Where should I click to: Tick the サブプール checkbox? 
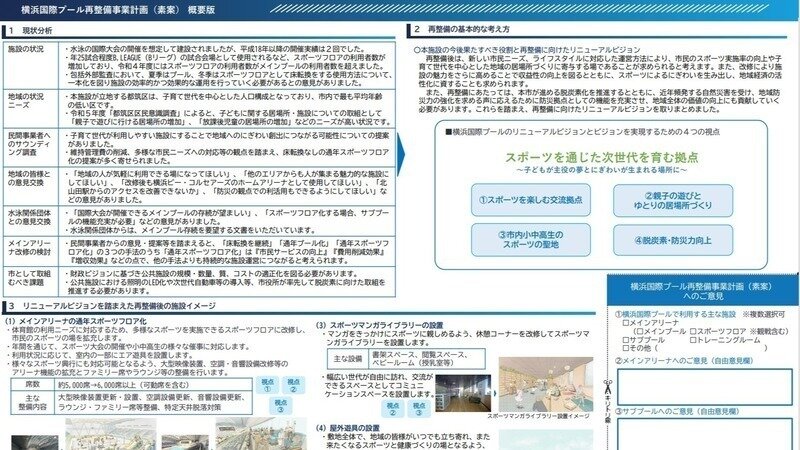[x=626, y=341]
